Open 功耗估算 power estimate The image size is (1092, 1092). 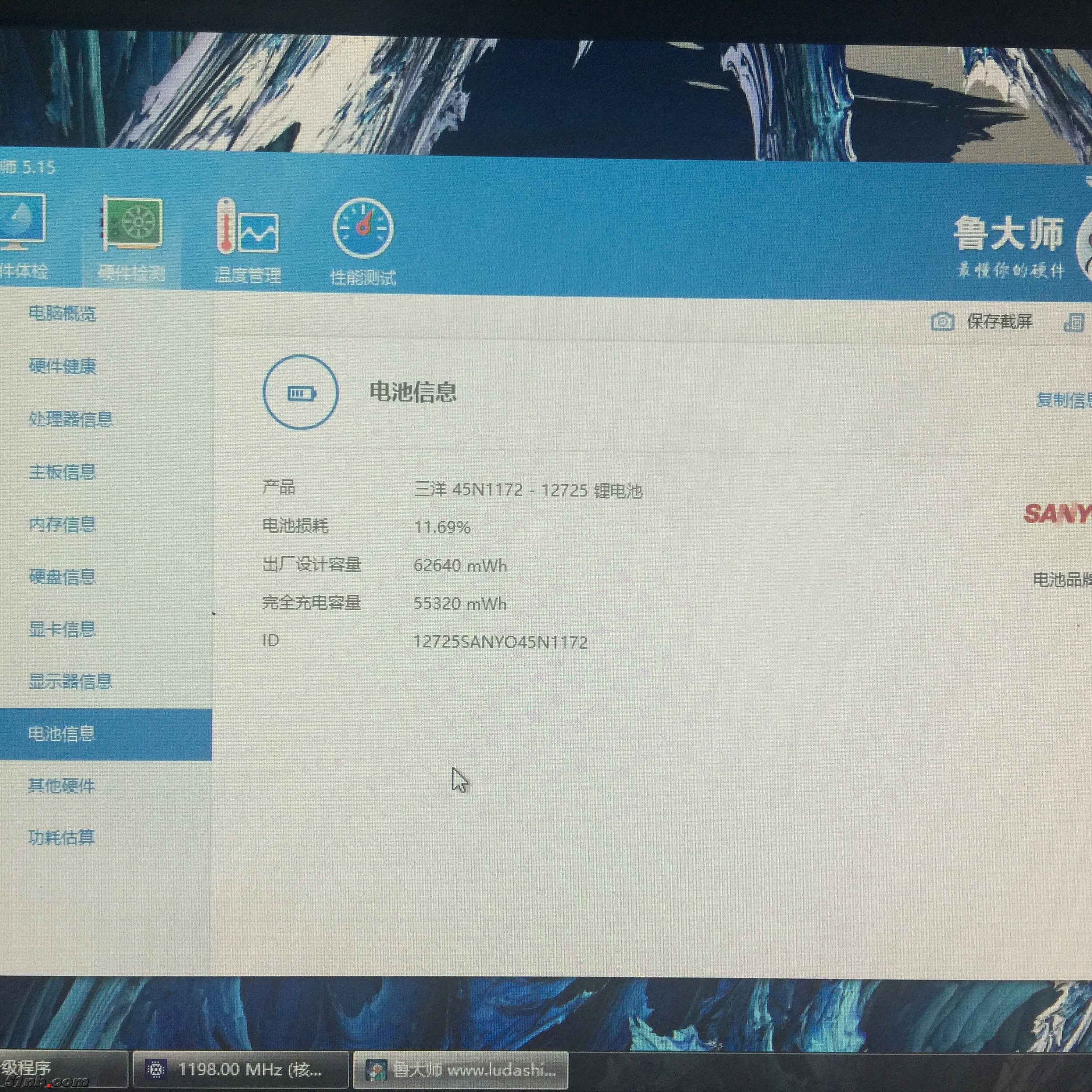[62, 838]
